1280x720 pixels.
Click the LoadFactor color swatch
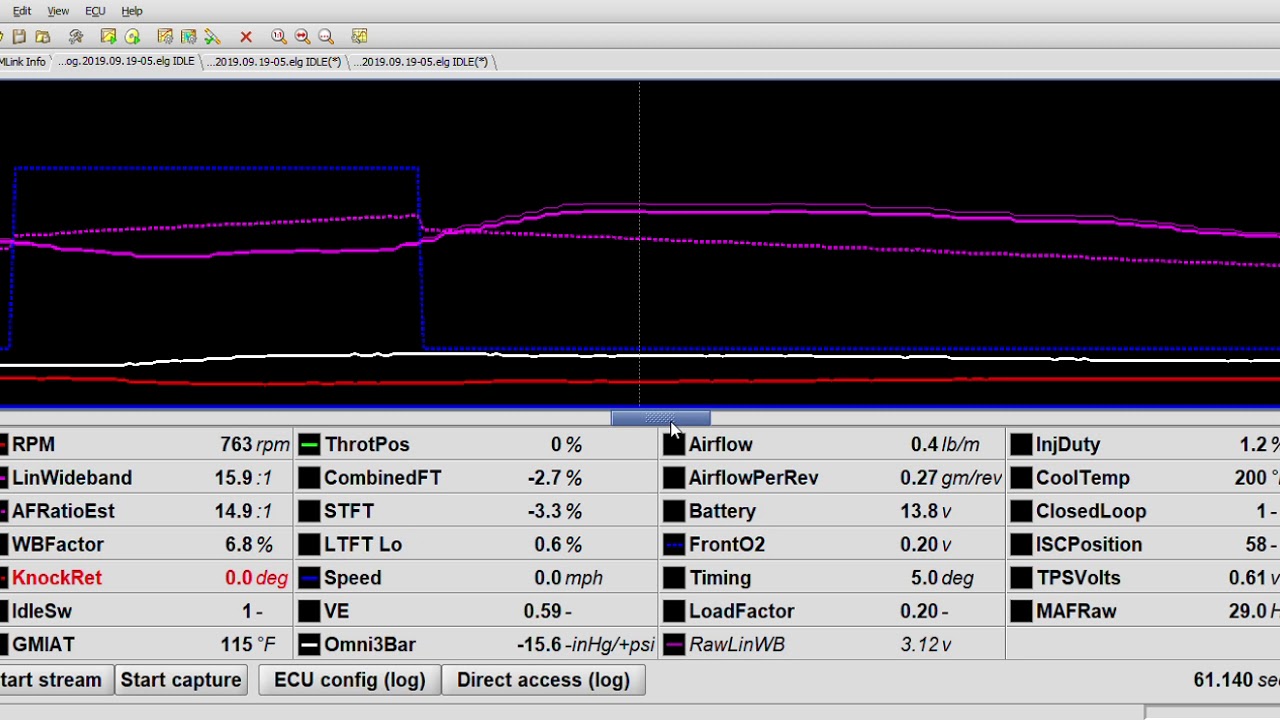674,611
